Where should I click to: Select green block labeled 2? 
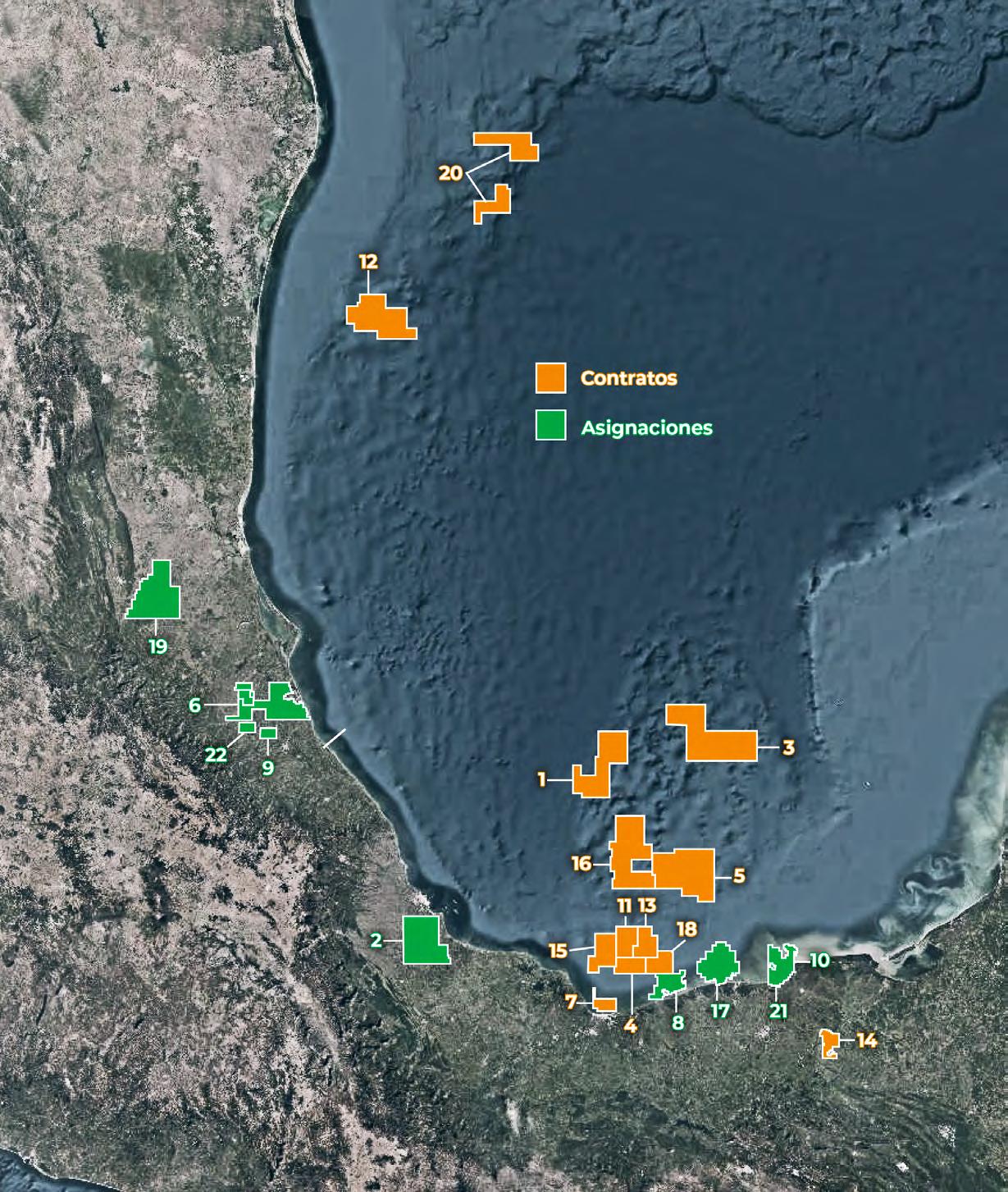pyautogui.click(x=424, y=940)
